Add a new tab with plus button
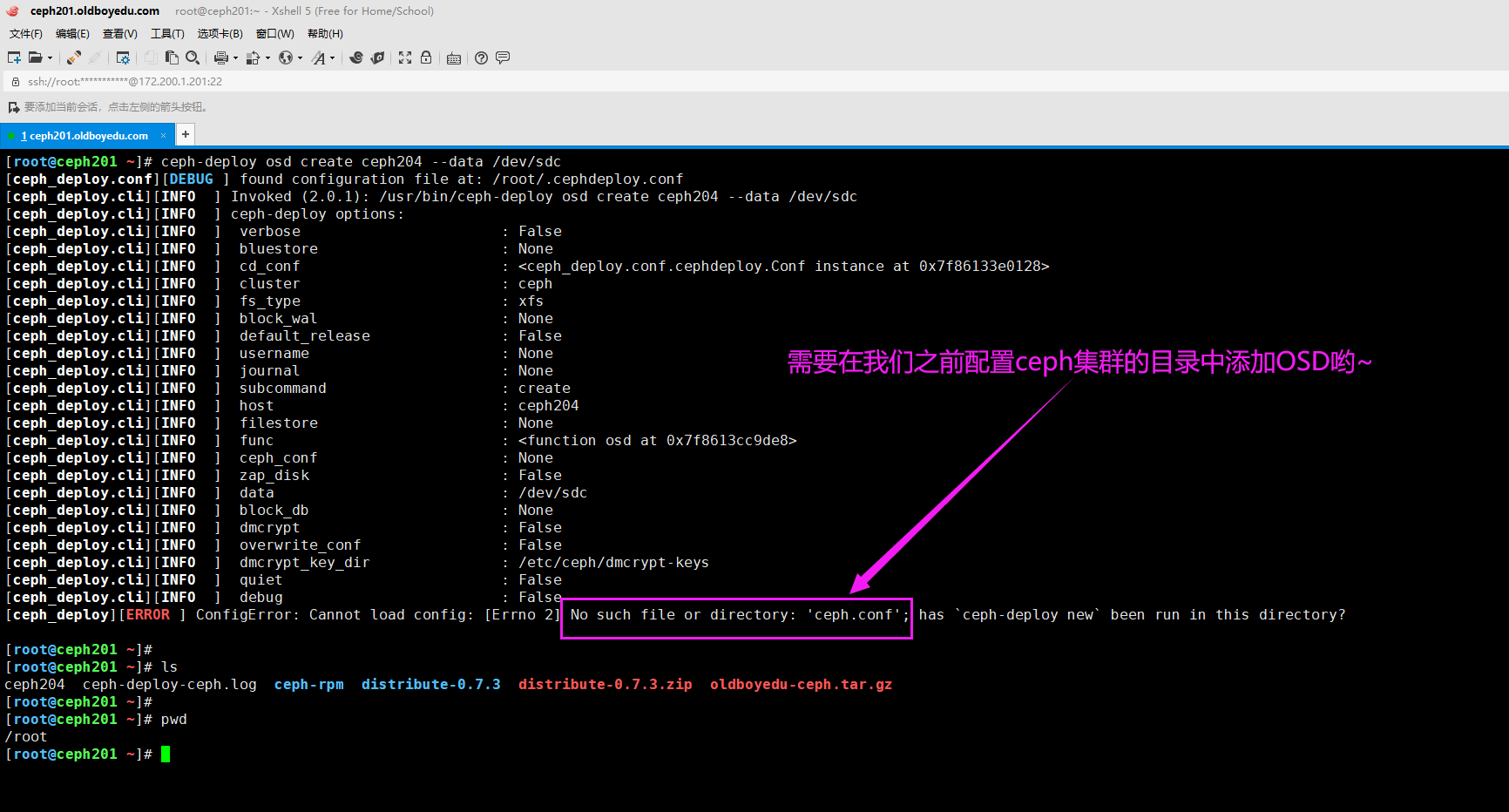Screen dimensions: 1509x812 coord(186,134)
